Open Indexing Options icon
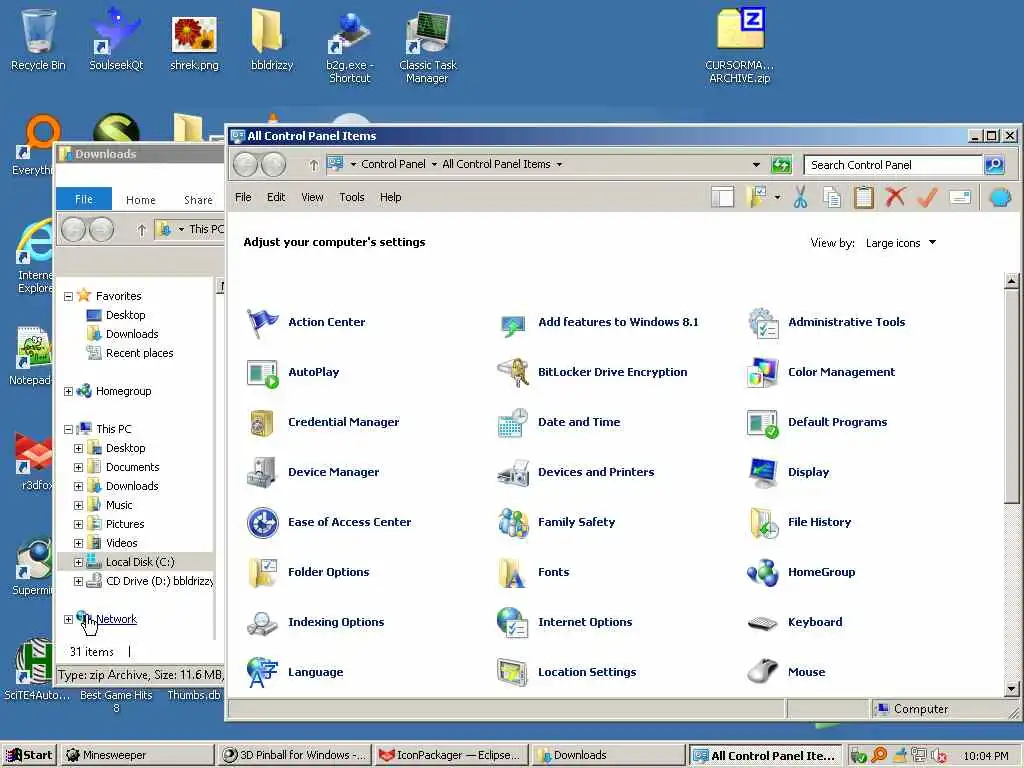1024x768 pixels. (x=263, y=622)
